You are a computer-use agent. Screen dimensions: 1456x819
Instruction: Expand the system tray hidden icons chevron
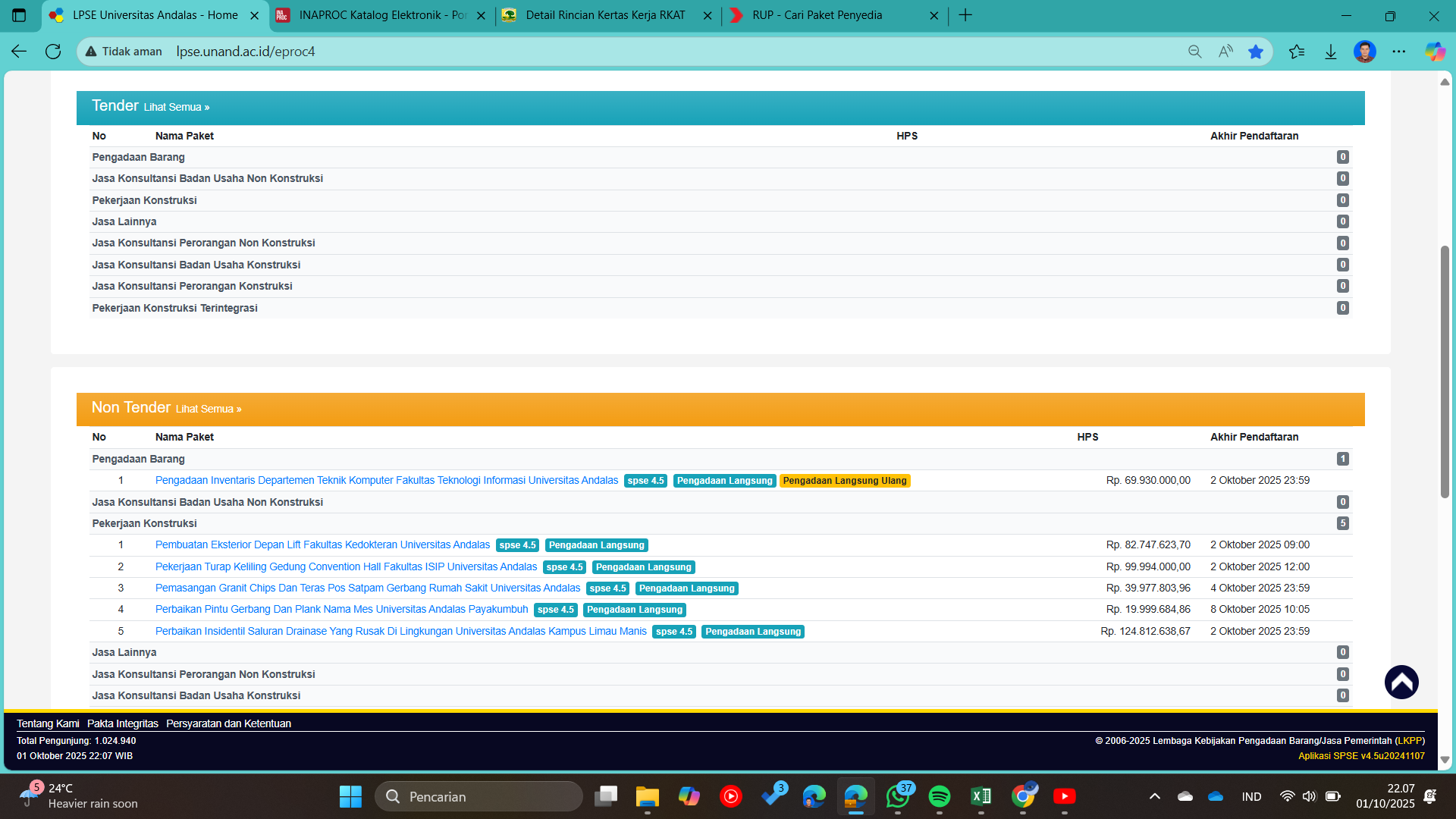[1154, 796]
